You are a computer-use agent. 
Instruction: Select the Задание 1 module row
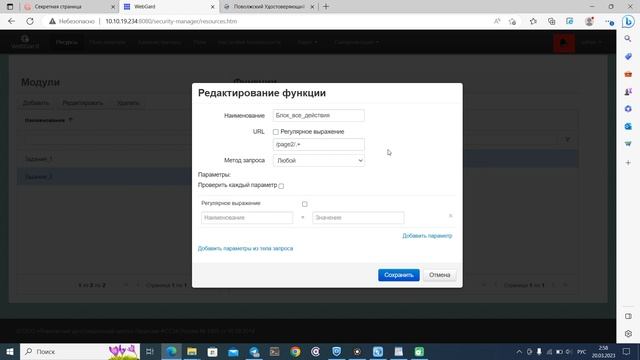point(104,159)
